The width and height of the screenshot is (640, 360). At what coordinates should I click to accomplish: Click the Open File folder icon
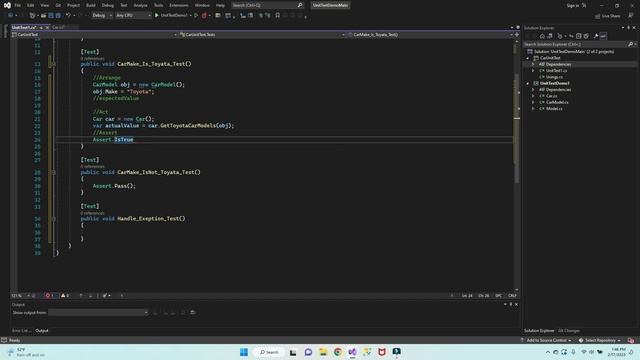(43, 16)
